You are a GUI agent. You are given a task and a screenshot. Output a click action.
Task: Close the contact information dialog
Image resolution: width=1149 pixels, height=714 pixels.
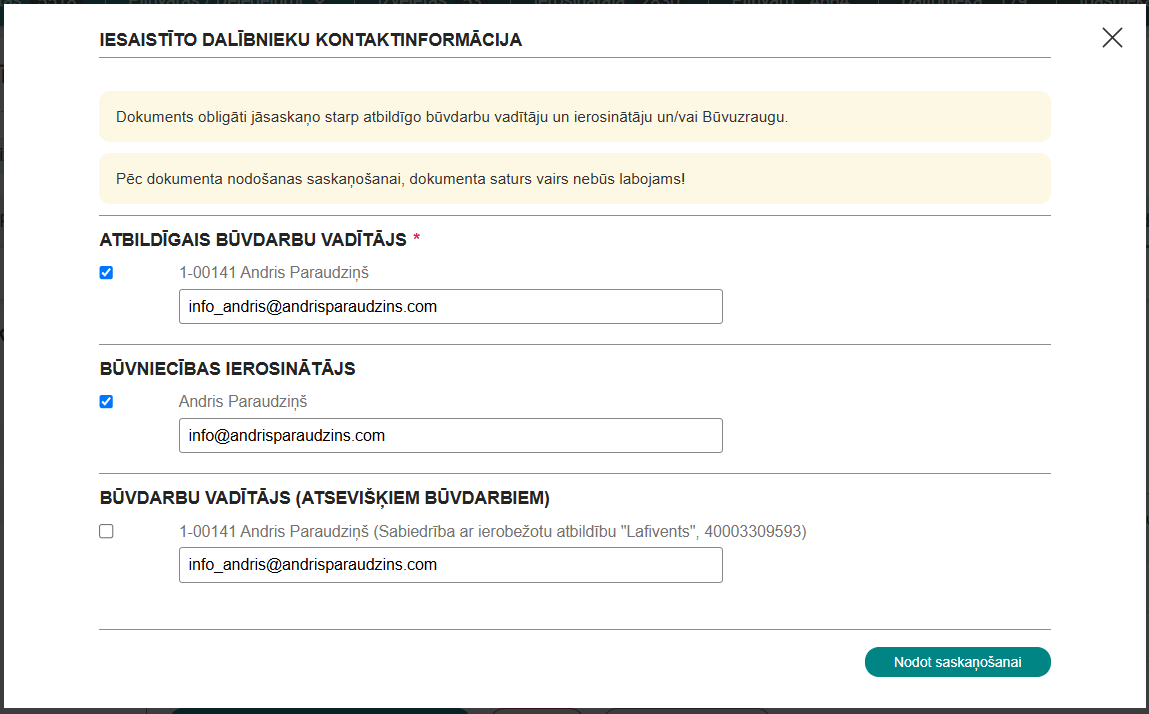1112,38
